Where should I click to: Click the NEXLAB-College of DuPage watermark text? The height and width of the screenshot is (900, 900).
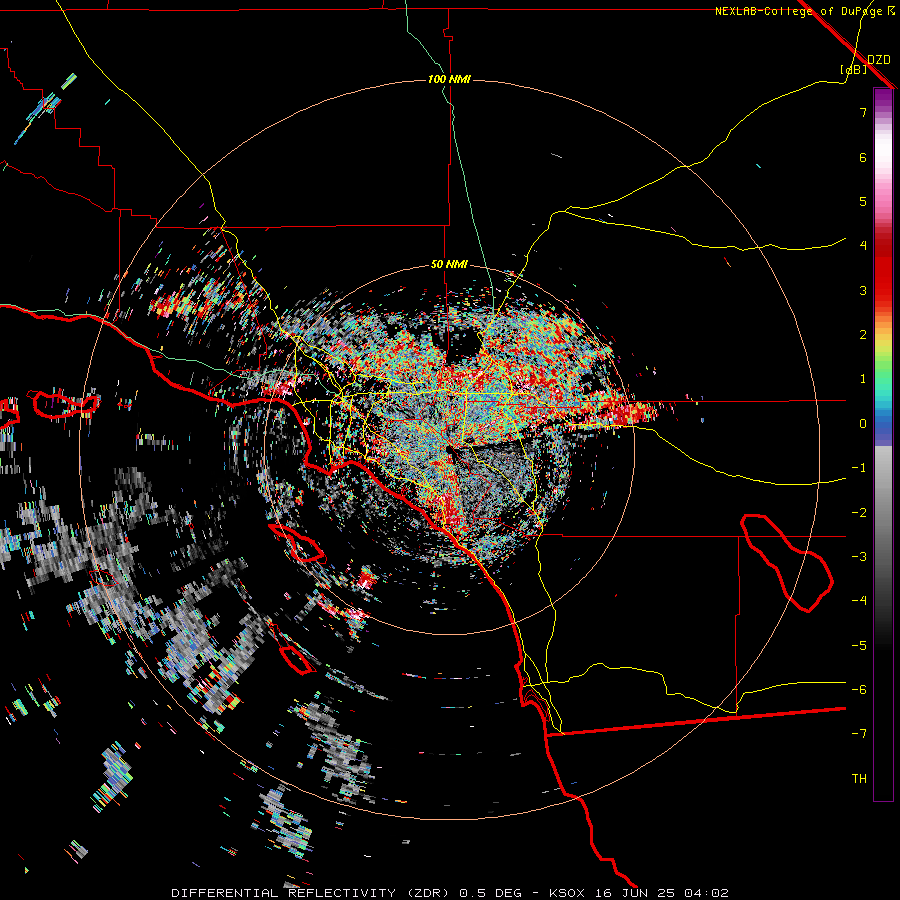pos(804,11)
